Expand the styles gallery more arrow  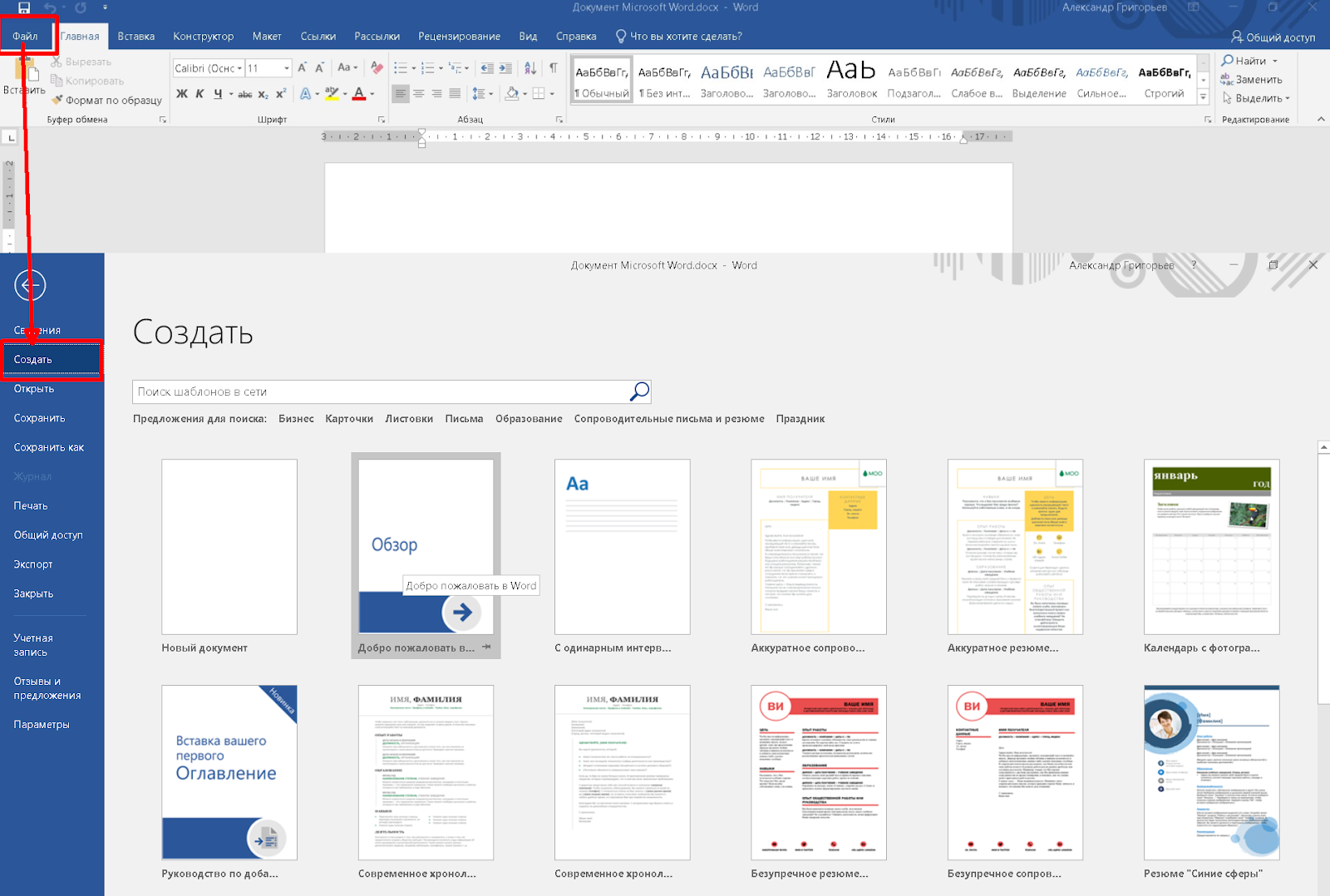[1203, 97]
